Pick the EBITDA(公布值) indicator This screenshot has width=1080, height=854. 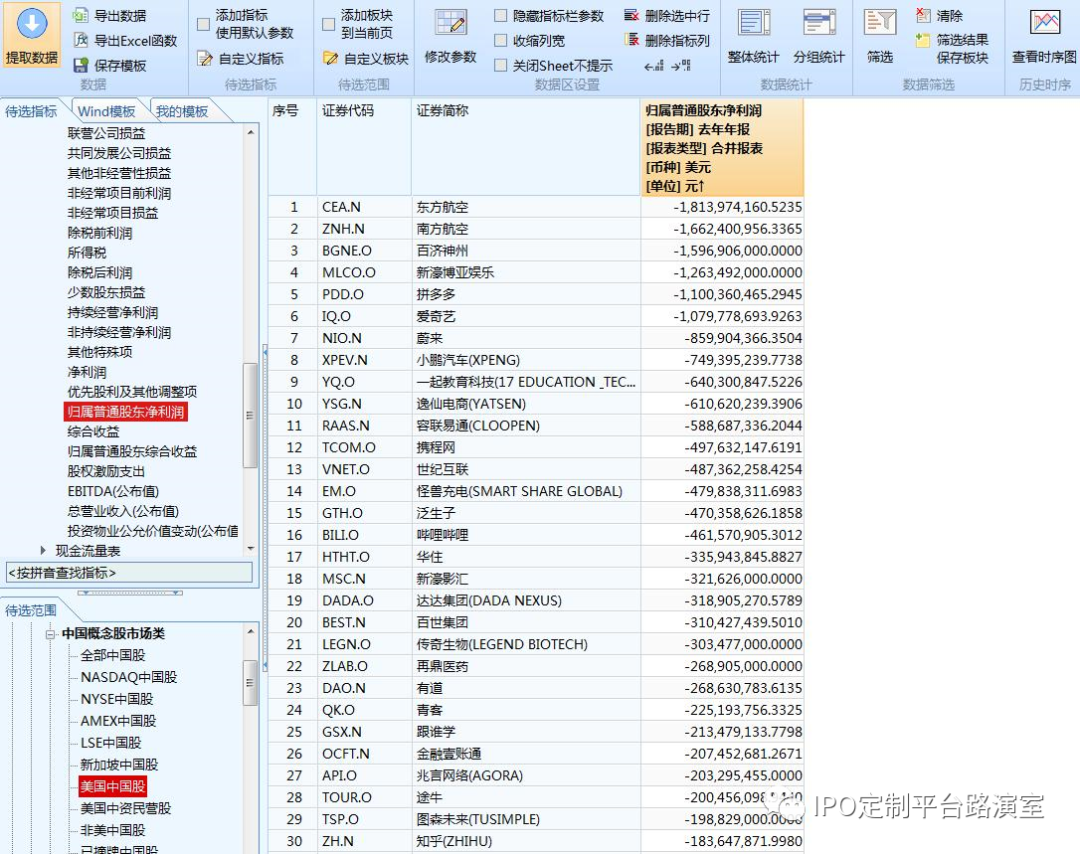tap(113, 491)
